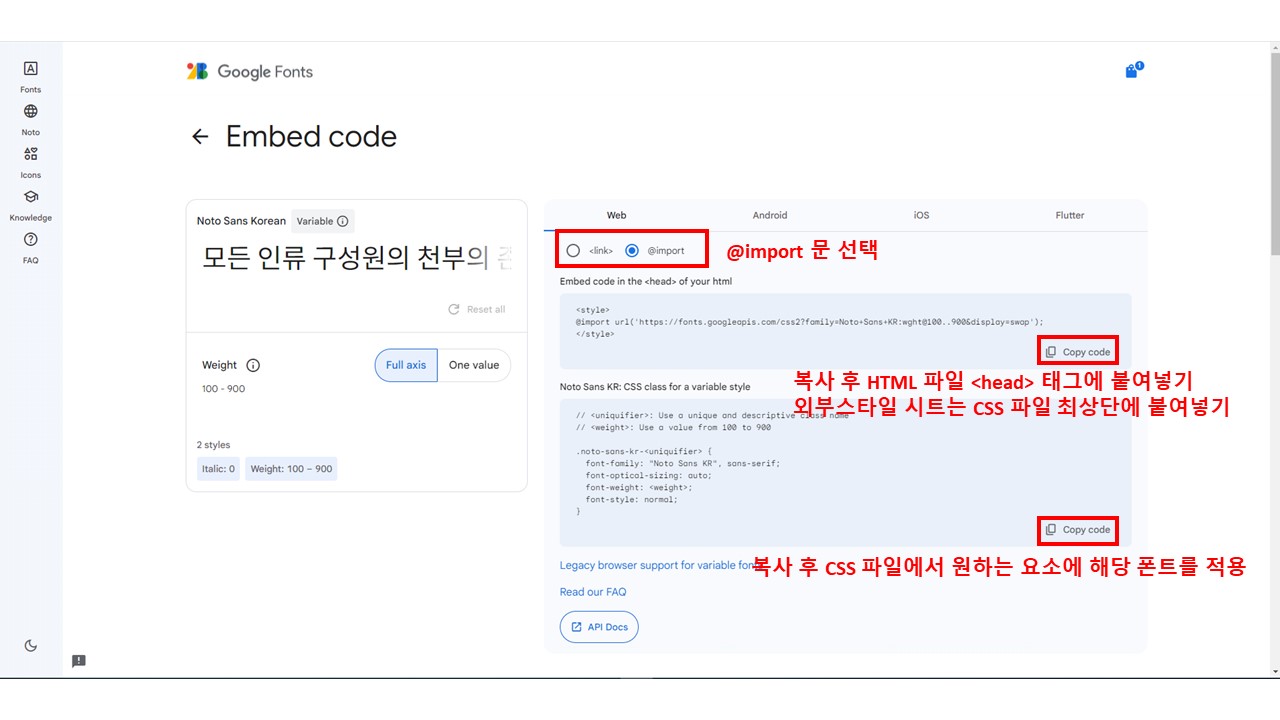The height and width of the screenshot is (720, 1280).
Task: Open the Read our FAQ link
Action: (593, 592)
